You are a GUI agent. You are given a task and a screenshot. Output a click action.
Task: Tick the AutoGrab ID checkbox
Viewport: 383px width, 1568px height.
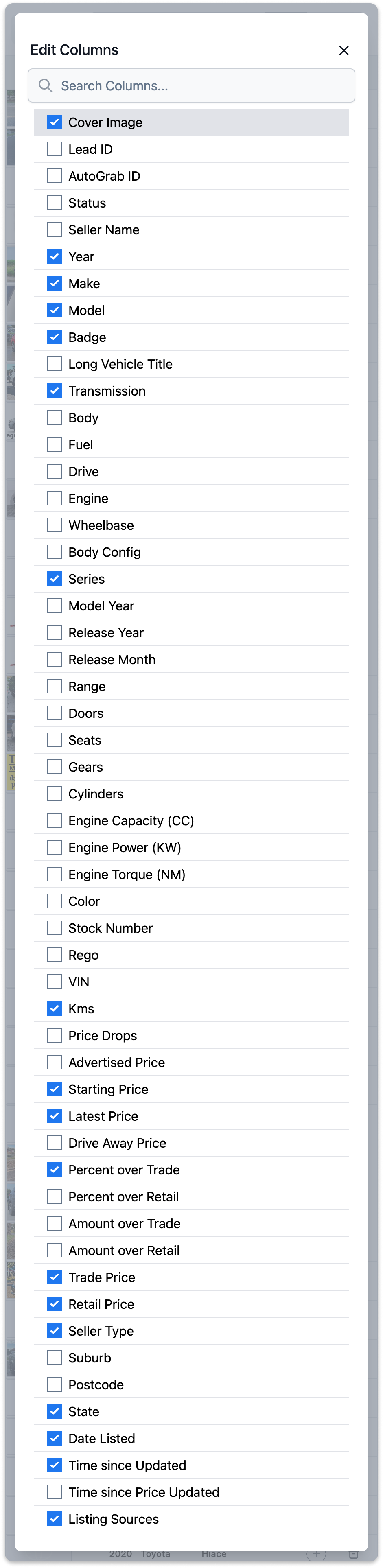[x=55, y=176]
